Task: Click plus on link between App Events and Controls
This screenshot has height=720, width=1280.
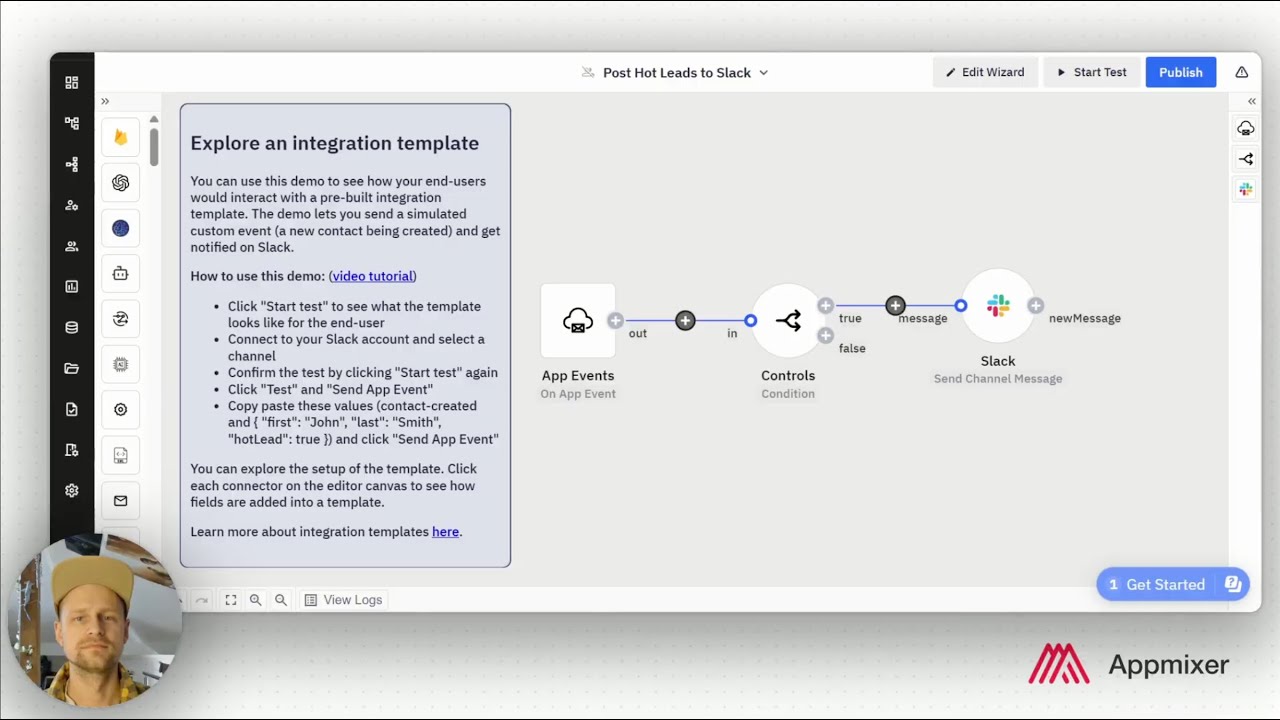Action: (685, 321)
